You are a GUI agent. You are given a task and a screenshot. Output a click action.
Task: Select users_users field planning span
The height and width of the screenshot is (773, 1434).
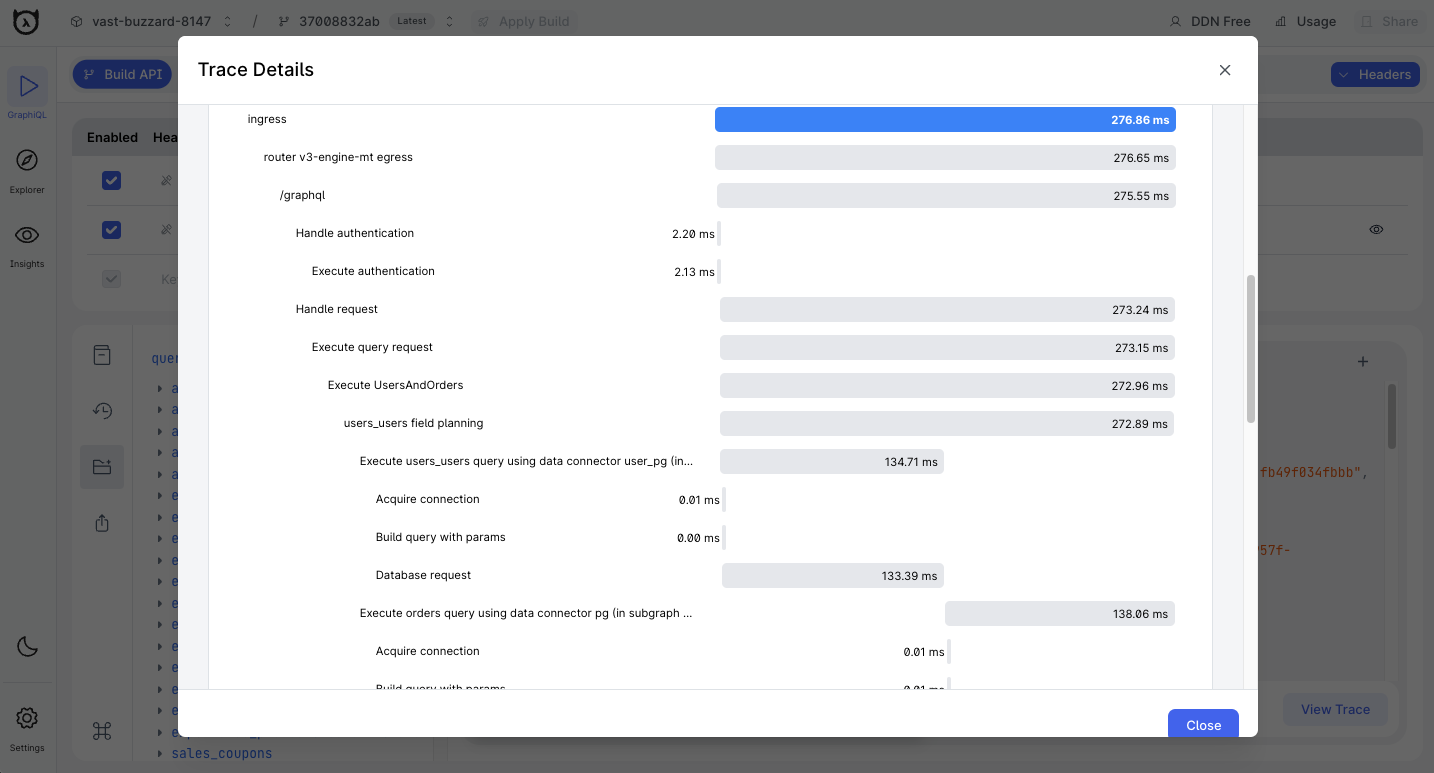tap(413, 423)
